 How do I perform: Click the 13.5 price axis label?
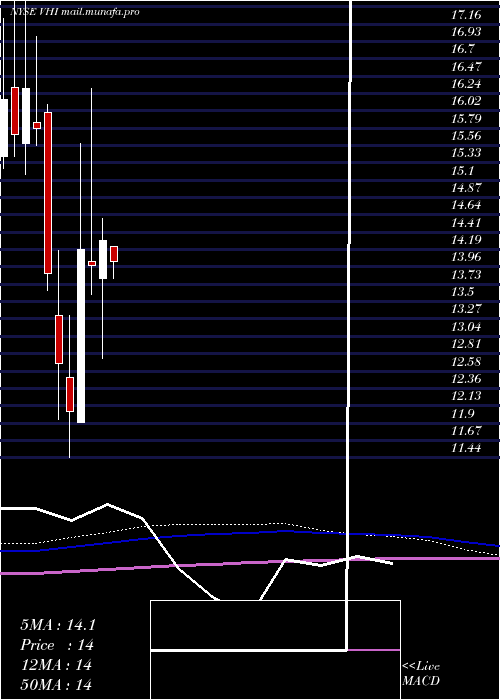pos(462,292)
